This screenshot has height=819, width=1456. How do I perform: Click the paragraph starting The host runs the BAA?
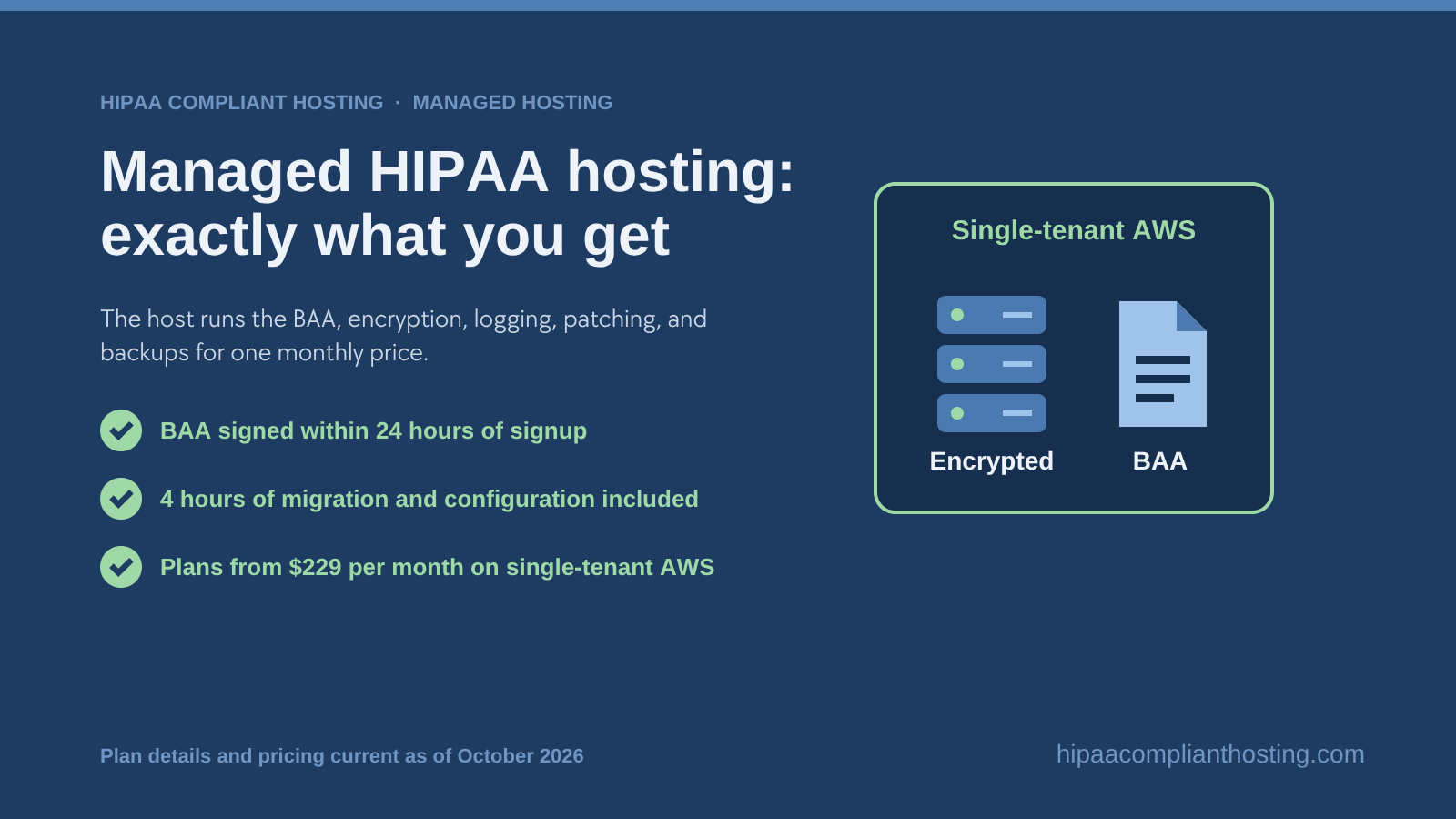[403, 336]
